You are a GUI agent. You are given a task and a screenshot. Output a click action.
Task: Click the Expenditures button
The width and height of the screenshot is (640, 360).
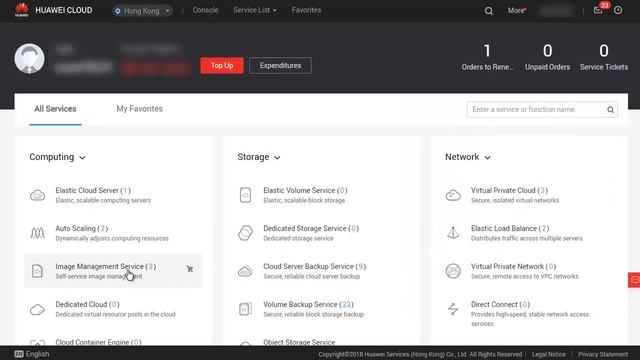click(280, 65)
